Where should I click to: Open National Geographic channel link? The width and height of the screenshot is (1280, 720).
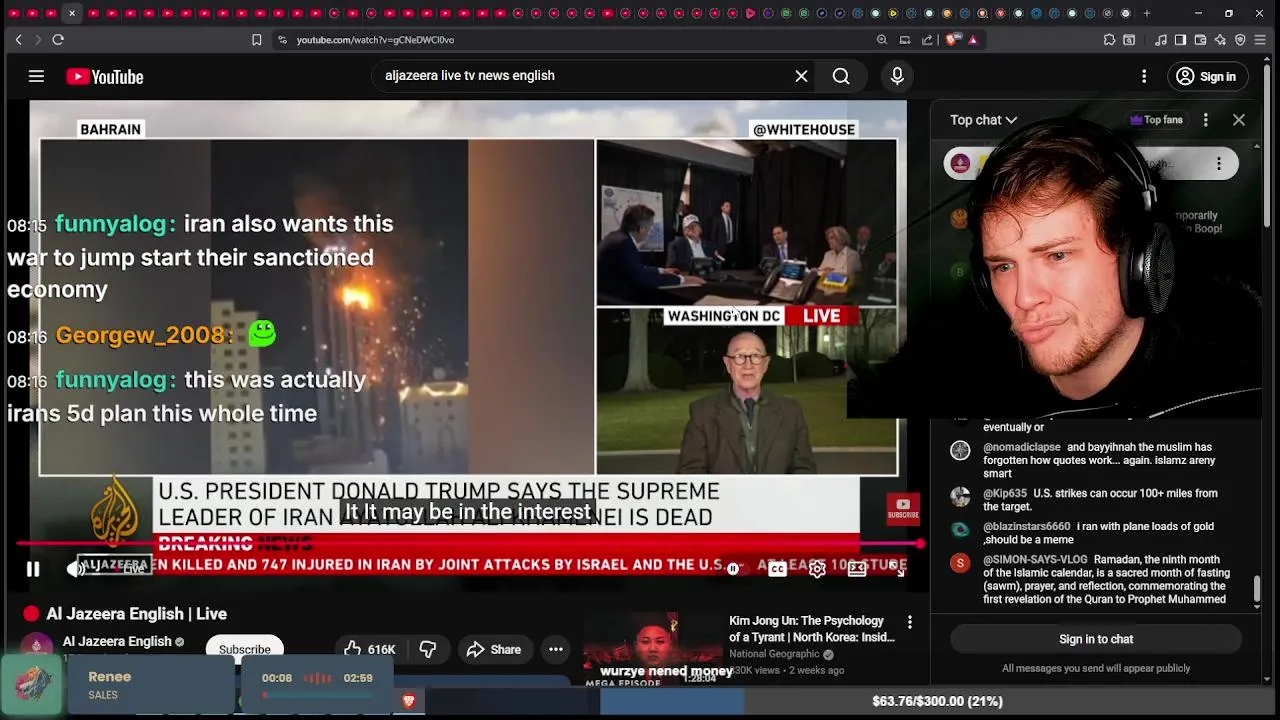(774, 654)
